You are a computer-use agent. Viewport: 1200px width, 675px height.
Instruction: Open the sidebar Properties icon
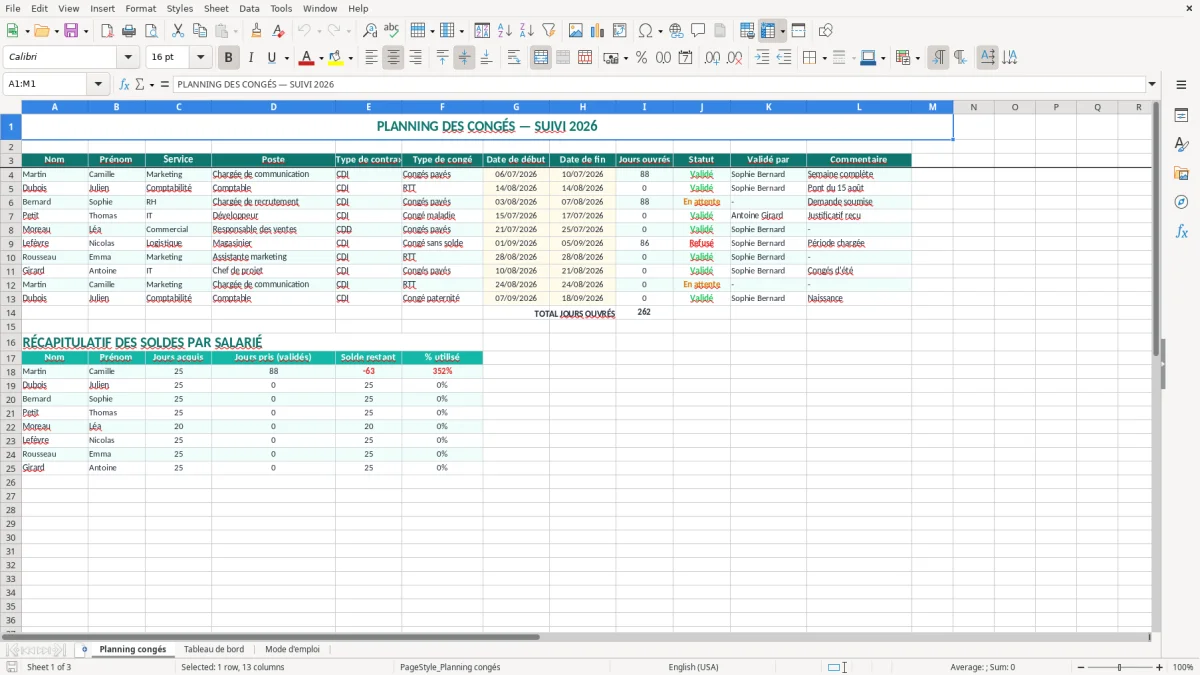(1181, 116)
